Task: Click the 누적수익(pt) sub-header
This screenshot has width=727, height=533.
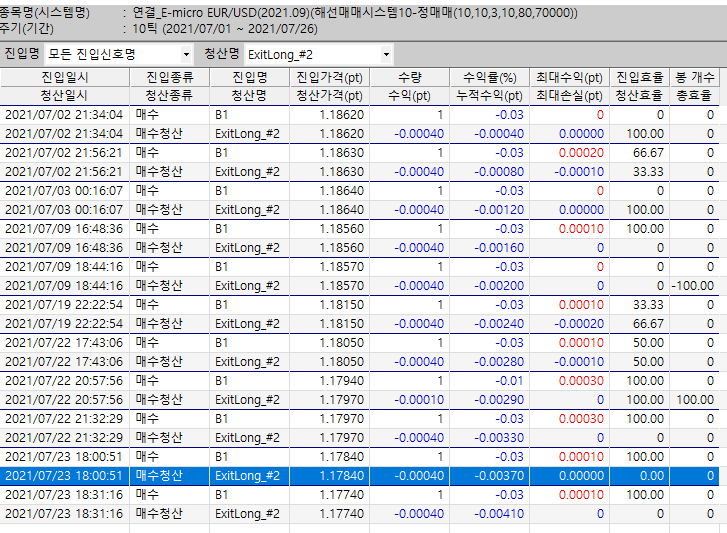Action: (490, 96)
